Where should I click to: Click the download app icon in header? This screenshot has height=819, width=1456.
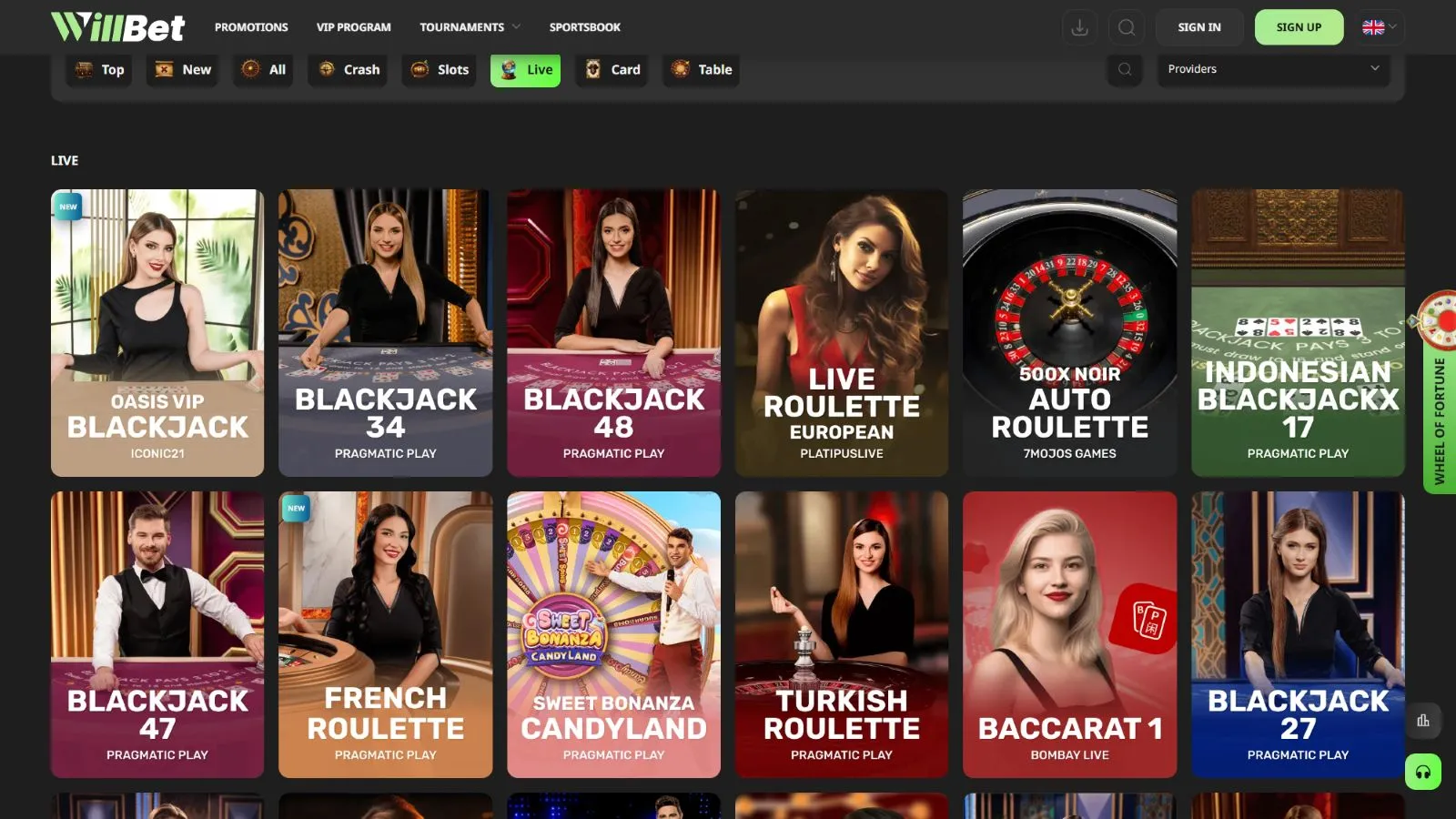pyautogui.click(x=1079, y=27)
